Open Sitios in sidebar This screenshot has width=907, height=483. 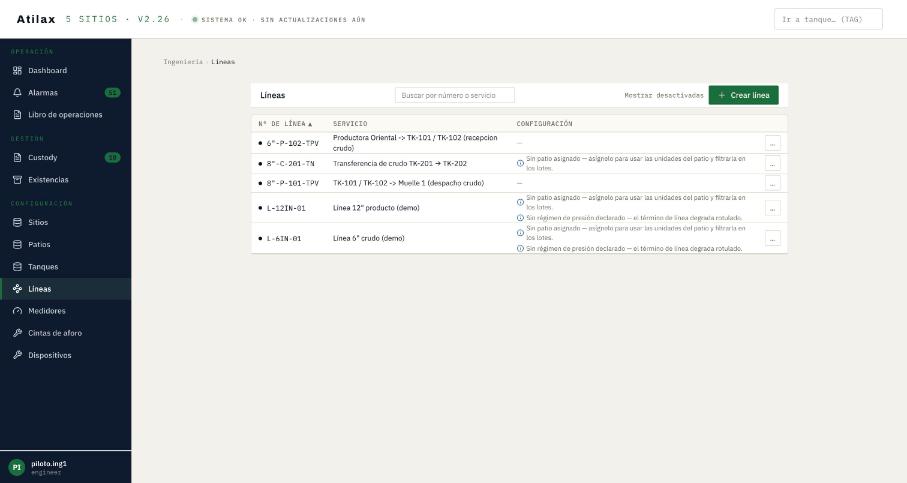click(x=65, y=222)
